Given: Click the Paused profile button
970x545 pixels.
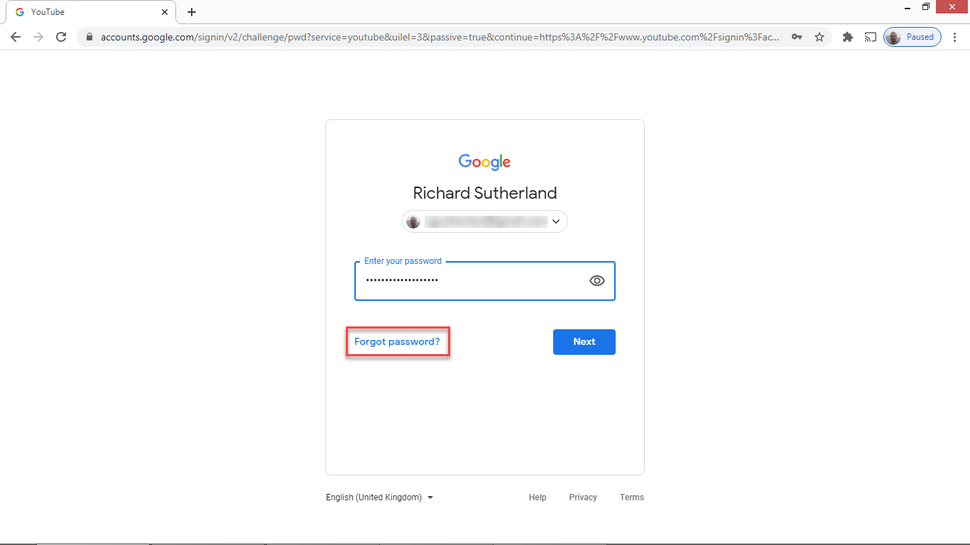Looking at the screenshot, I should 911,37.
